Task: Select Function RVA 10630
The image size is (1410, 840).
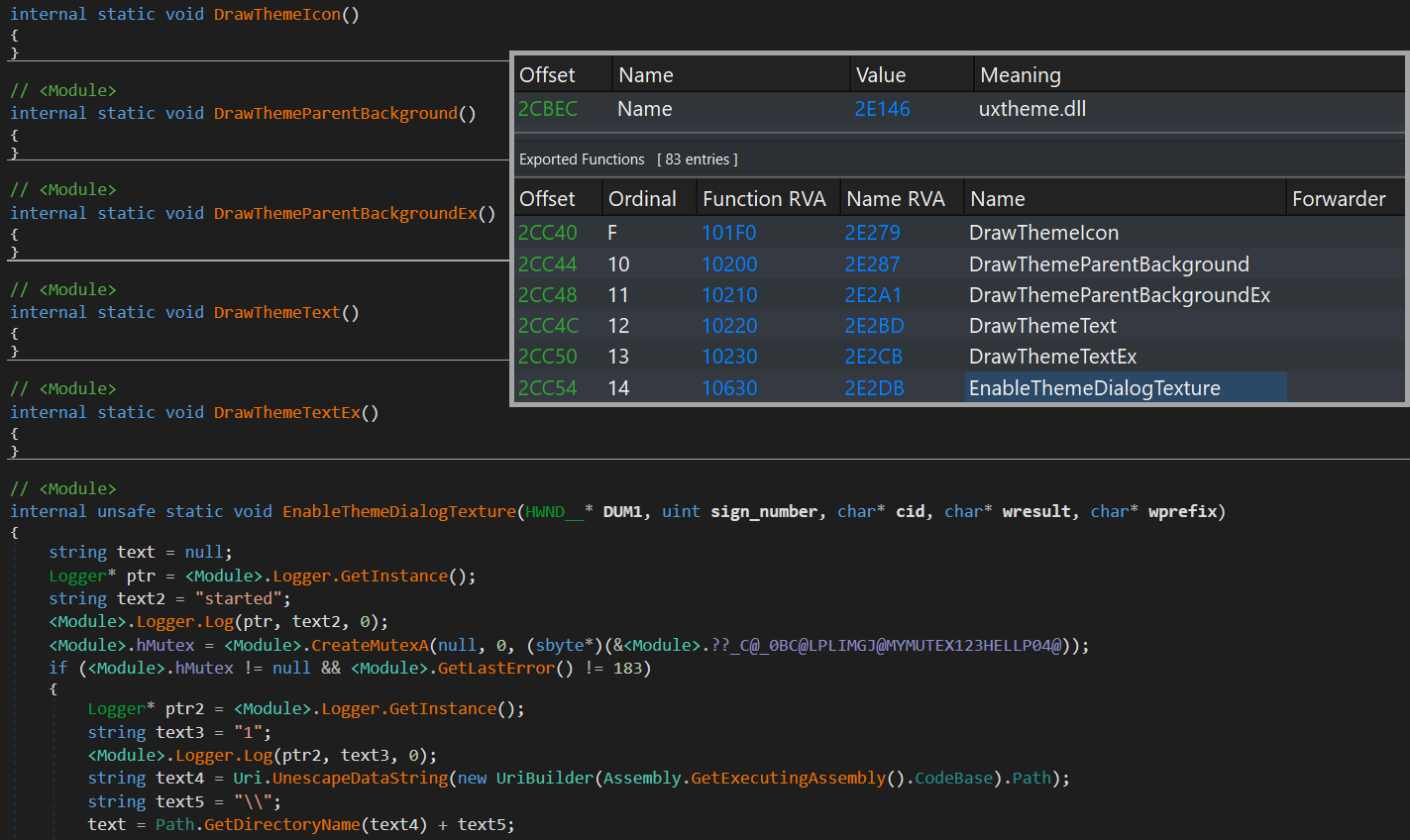Action: tap(729, 388)
